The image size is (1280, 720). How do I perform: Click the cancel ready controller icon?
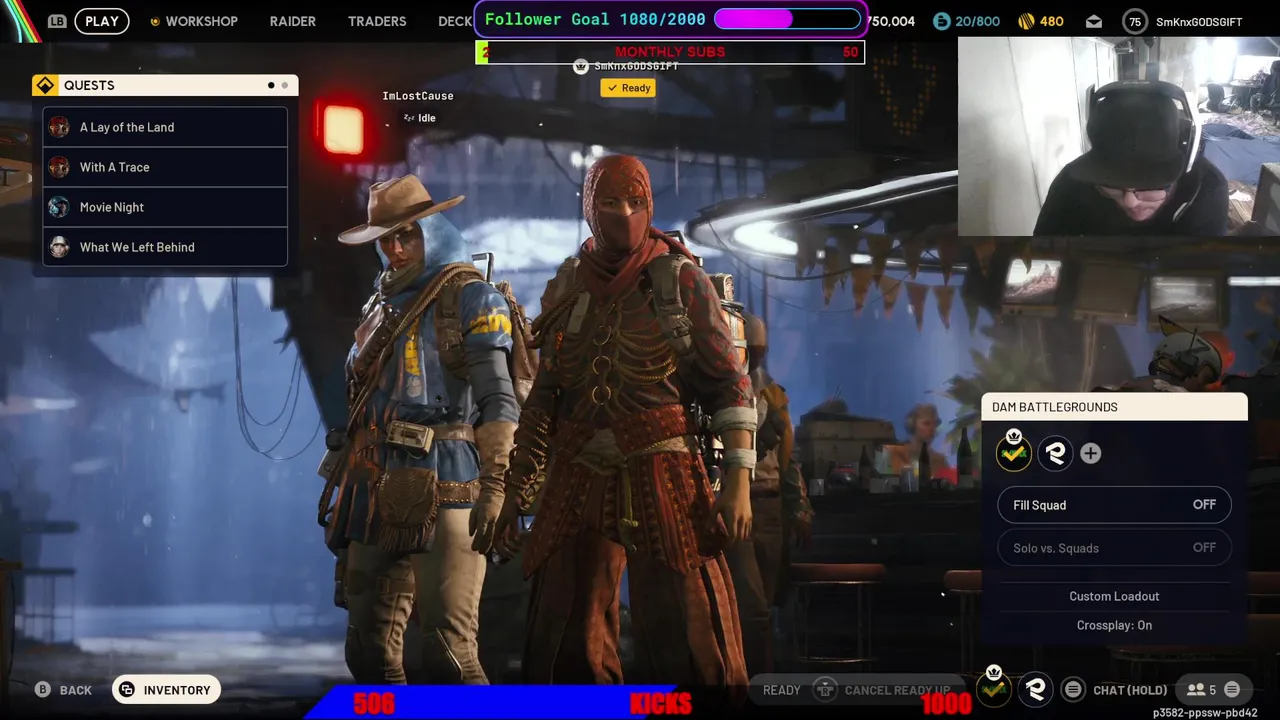pos(825,689)
